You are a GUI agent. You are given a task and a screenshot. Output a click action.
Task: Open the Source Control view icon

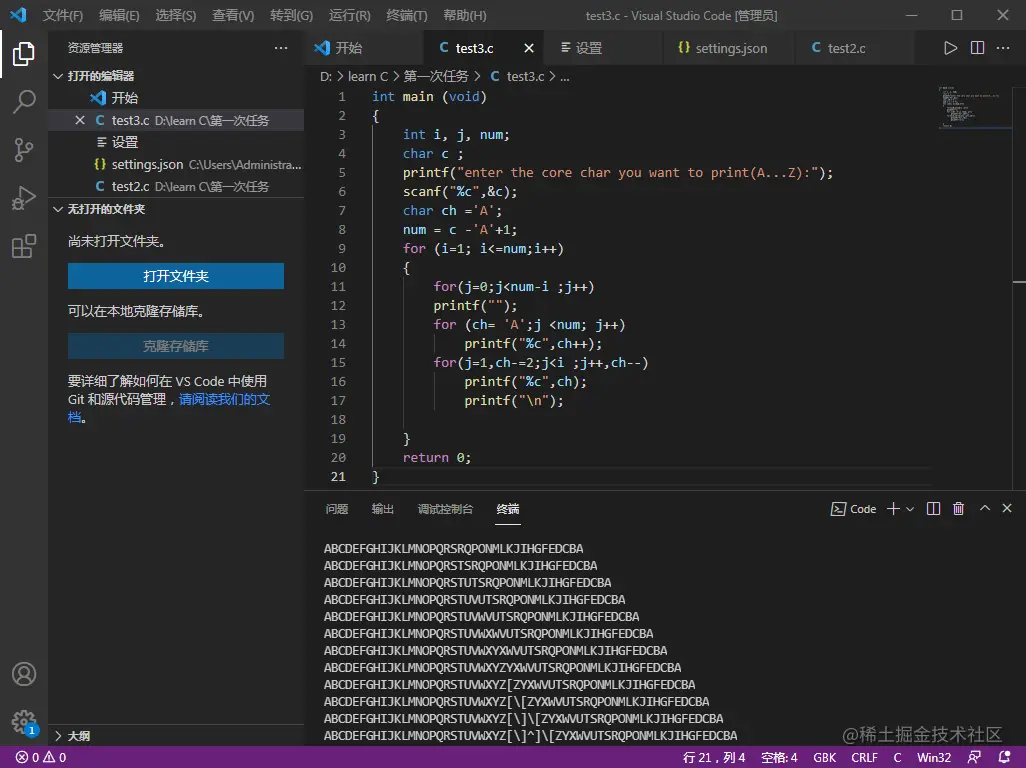(x=24, y=150)
